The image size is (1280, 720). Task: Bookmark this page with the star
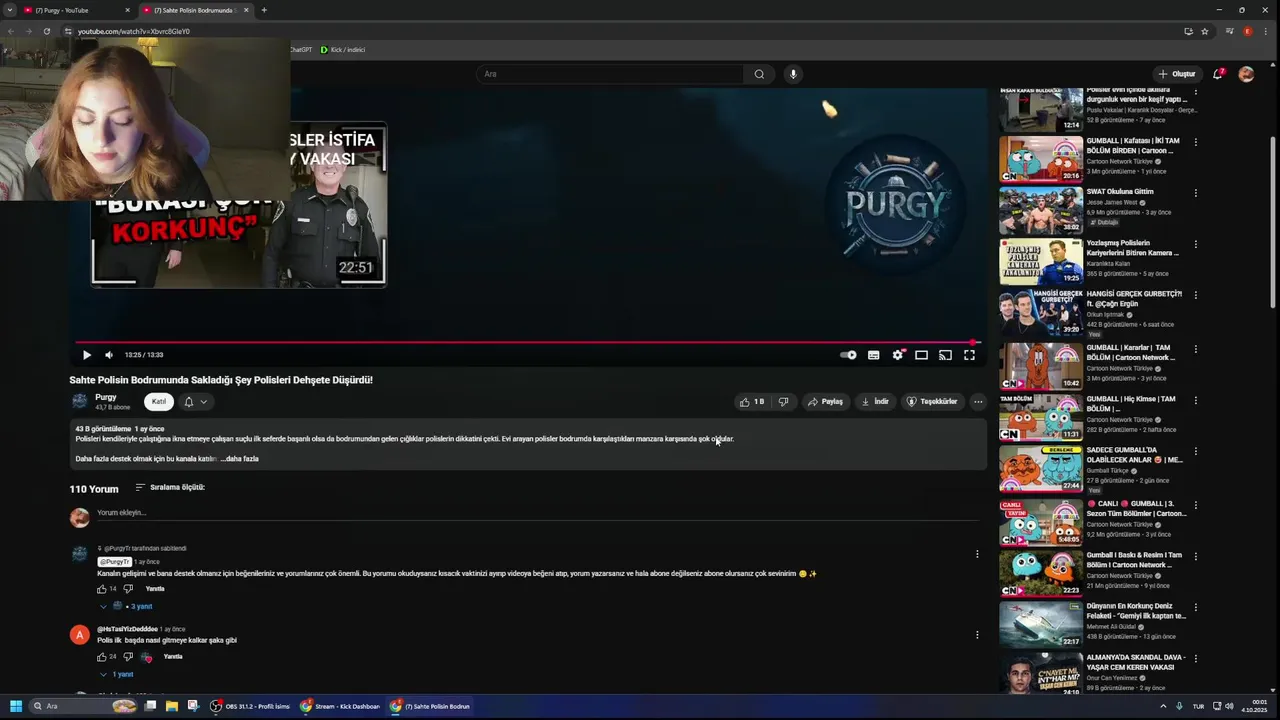point(1205,31)
